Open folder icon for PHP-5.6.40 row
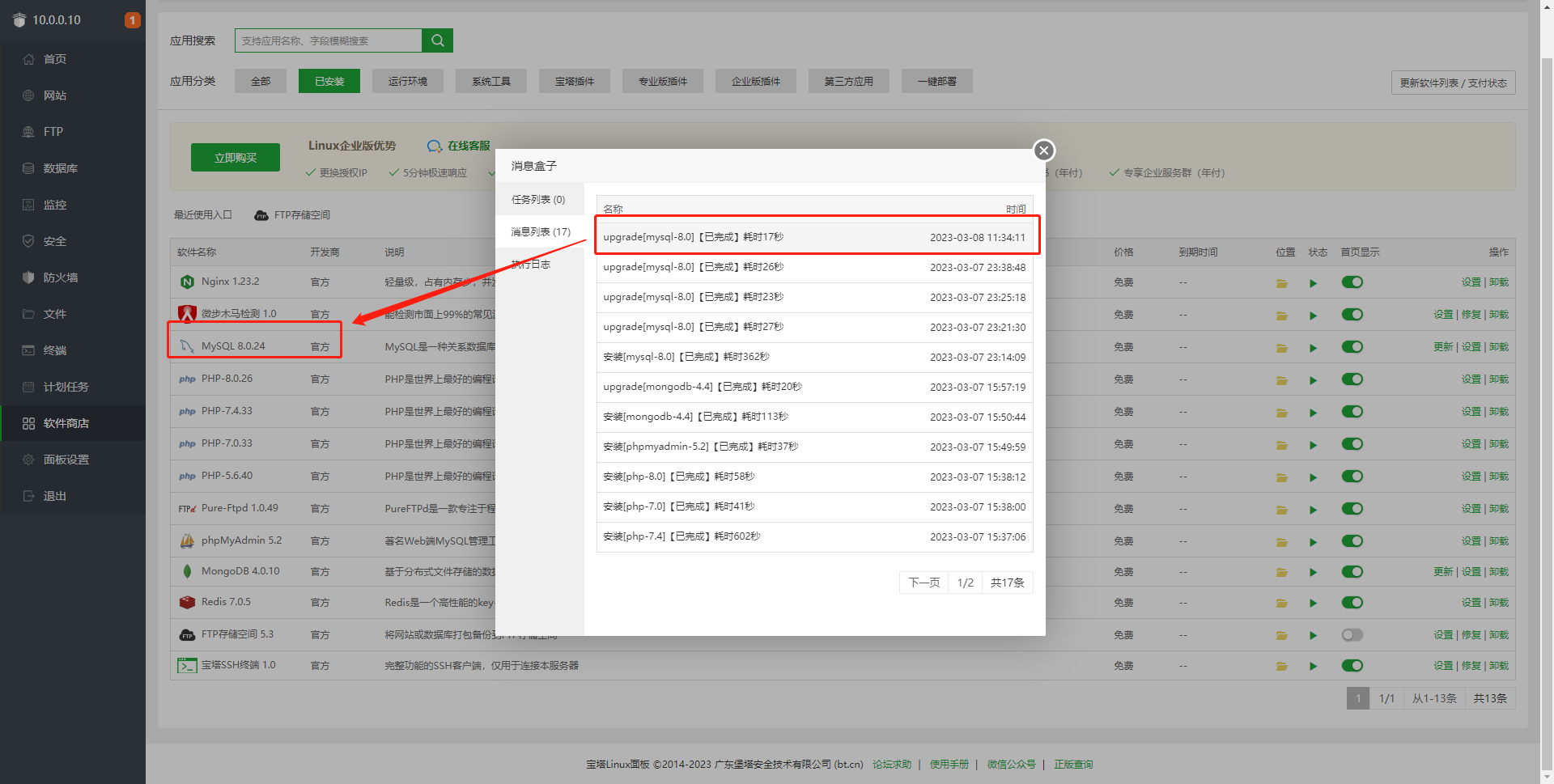 1282,477
